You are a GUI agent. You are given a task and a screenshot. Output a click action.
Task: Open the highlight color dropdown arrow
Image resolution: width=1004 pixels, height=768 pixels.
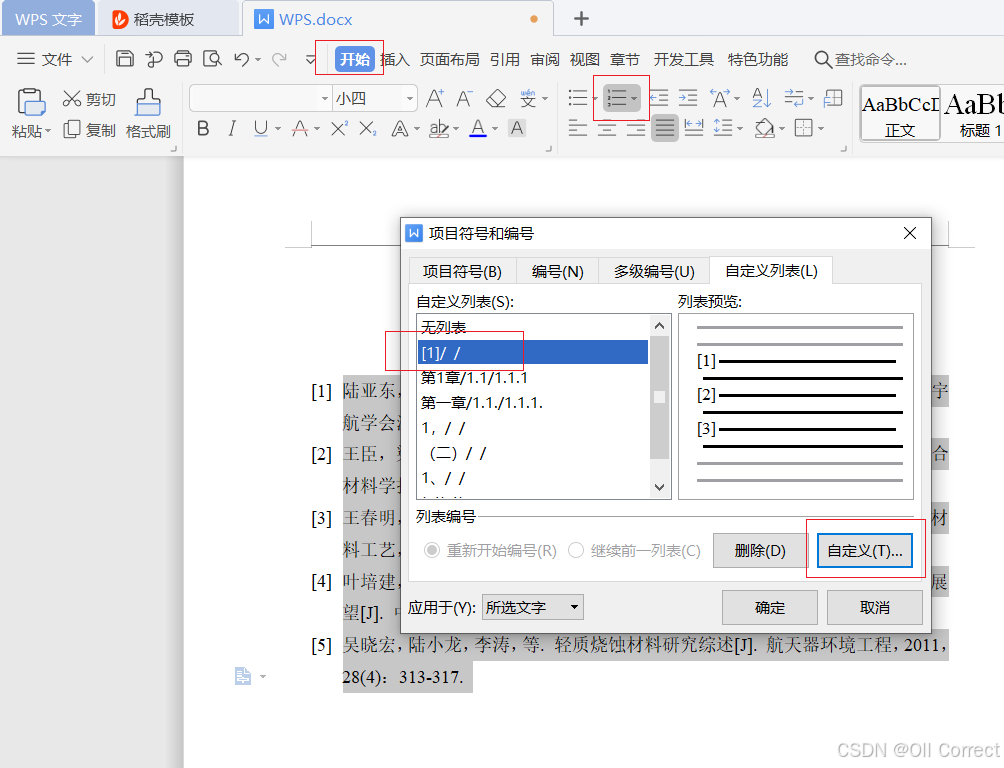(x=456, y=129)
